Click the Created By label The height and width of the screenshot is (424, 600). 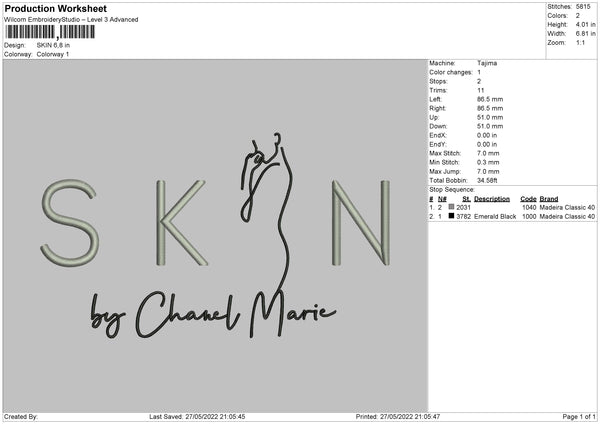point(21,417)
